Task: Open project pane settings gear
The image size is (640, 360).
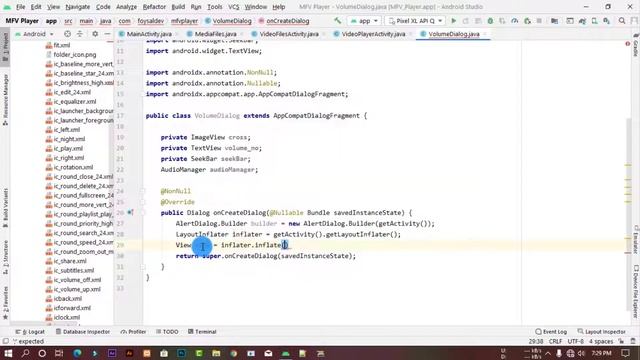Action: pyautogui.click(x=95, y=34)
